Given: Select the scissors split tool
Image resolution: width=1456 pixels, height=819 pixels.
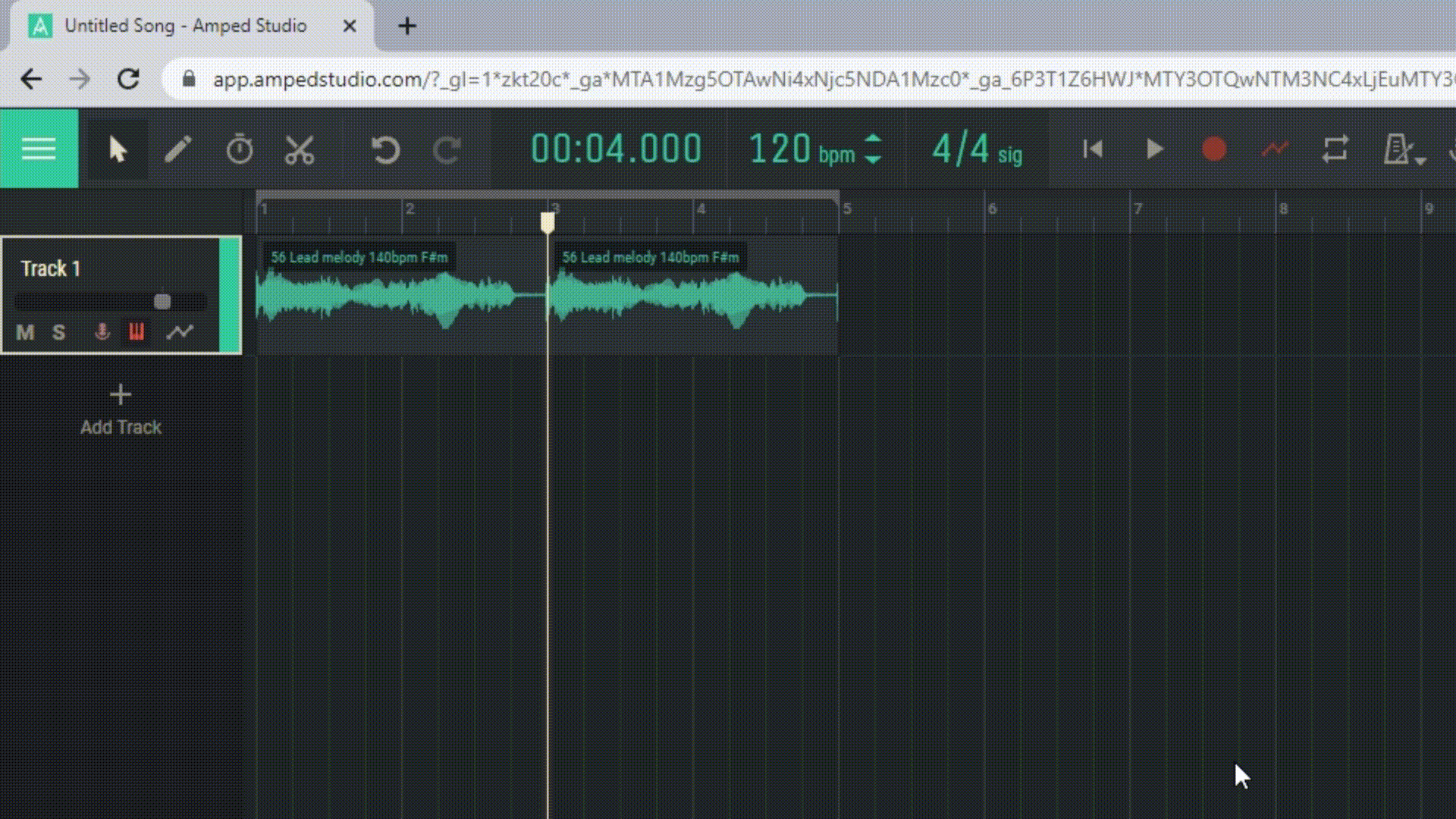Looking at the screenshot, I should coord(300,149).
